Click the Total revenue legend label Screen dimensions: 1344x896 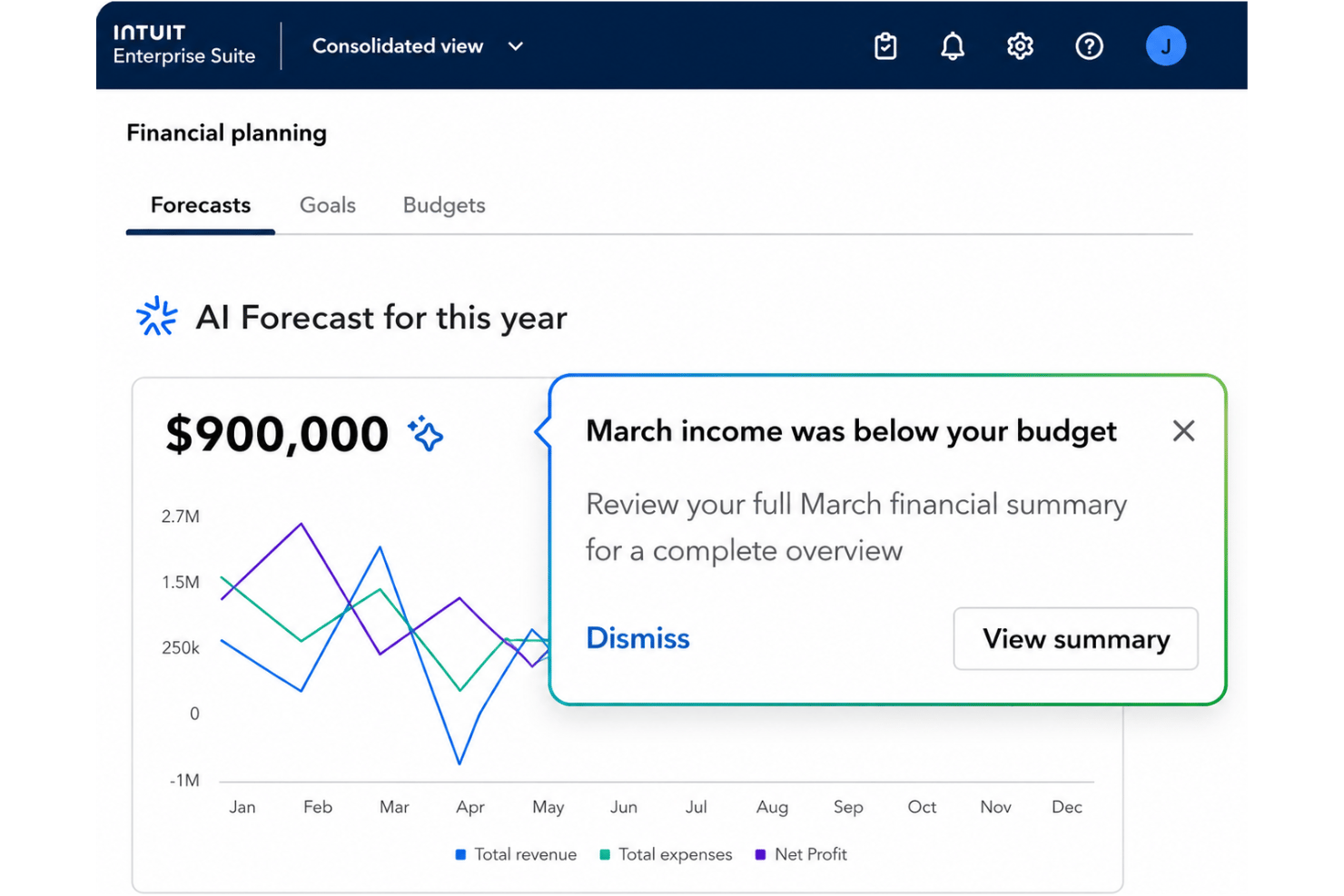tap(526, 854)
